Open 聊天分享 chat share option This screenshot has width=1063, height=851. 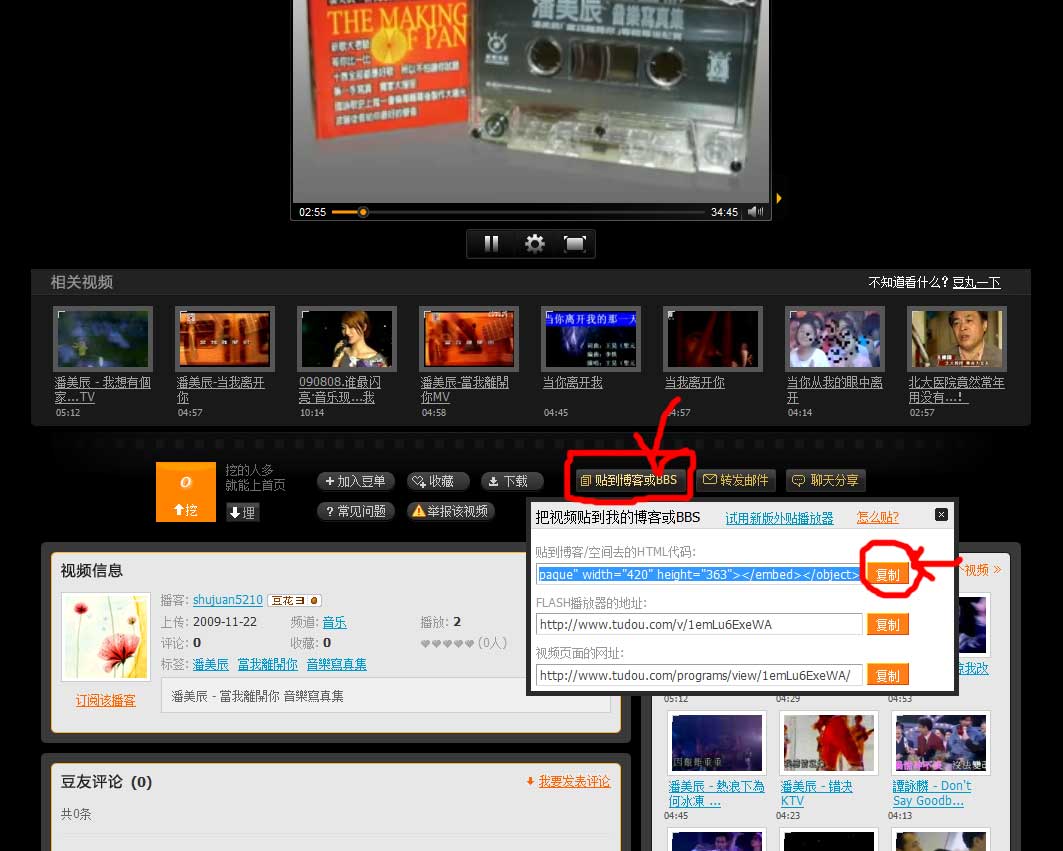[825, 480]
